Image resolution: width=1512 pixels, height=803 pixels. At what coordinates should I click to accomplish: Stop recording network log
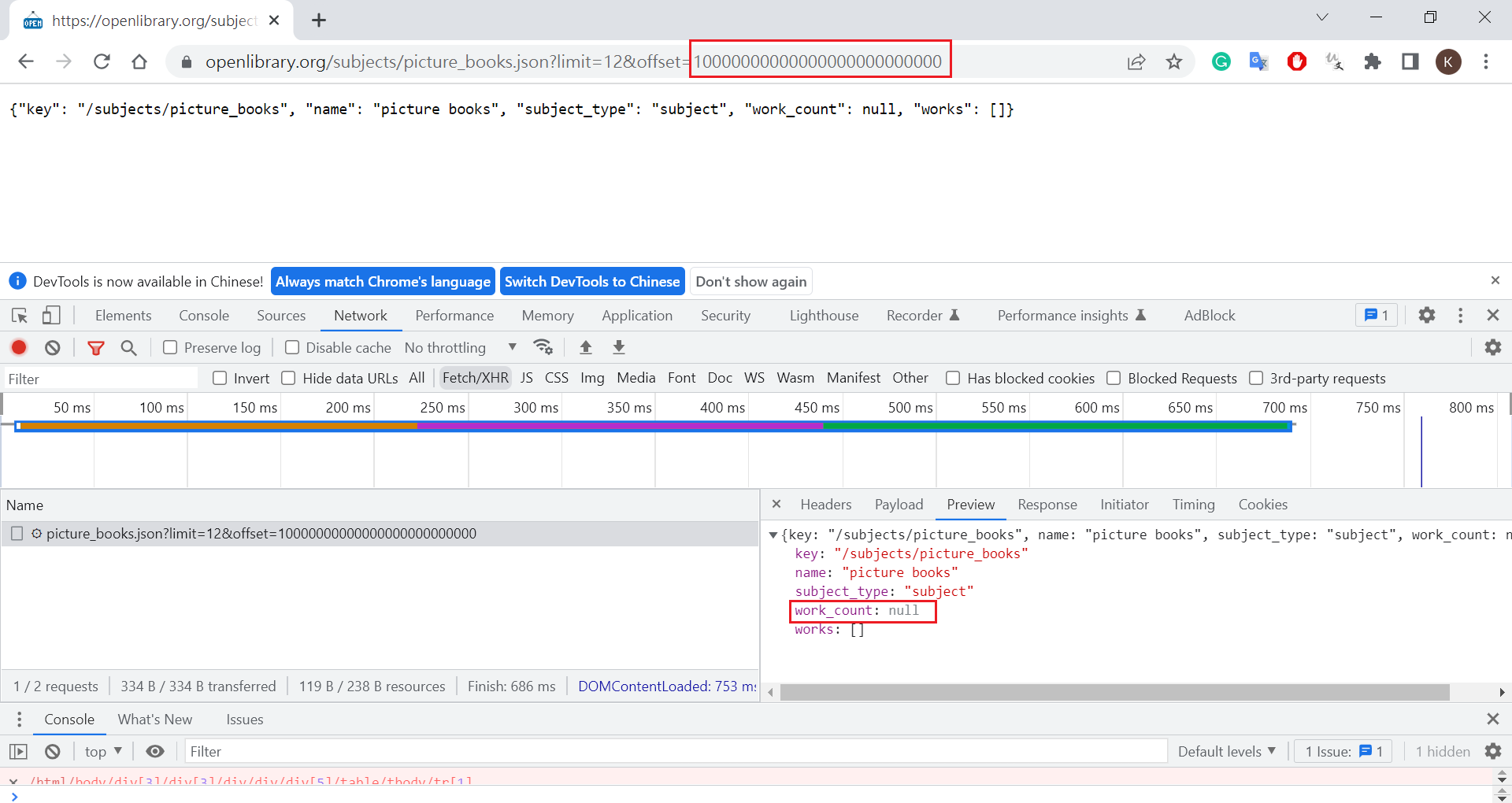point(19,347)
